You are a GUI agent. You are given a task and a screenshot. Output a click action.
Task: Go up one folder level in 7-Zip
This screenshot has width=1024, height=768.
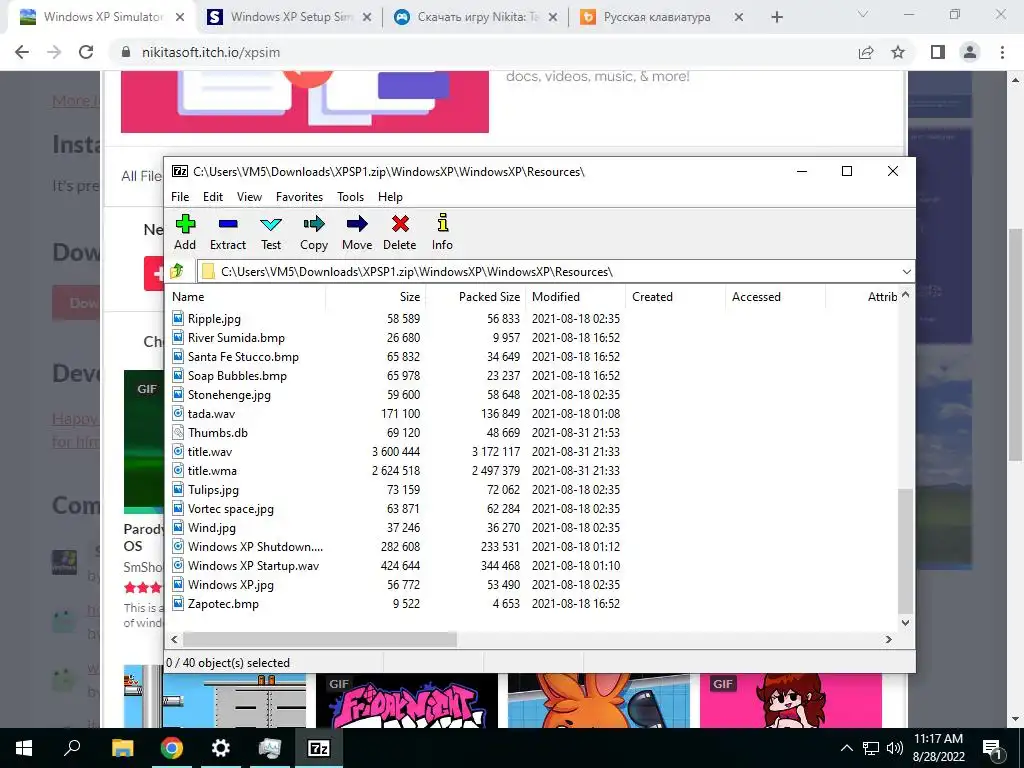(x=177, y=271)
